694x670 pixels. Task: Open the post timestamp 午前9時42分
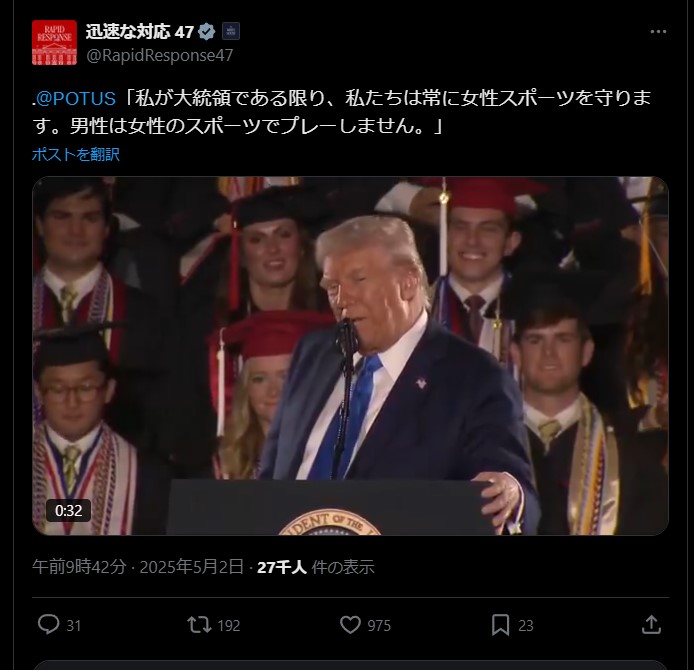tap(79, 567)
